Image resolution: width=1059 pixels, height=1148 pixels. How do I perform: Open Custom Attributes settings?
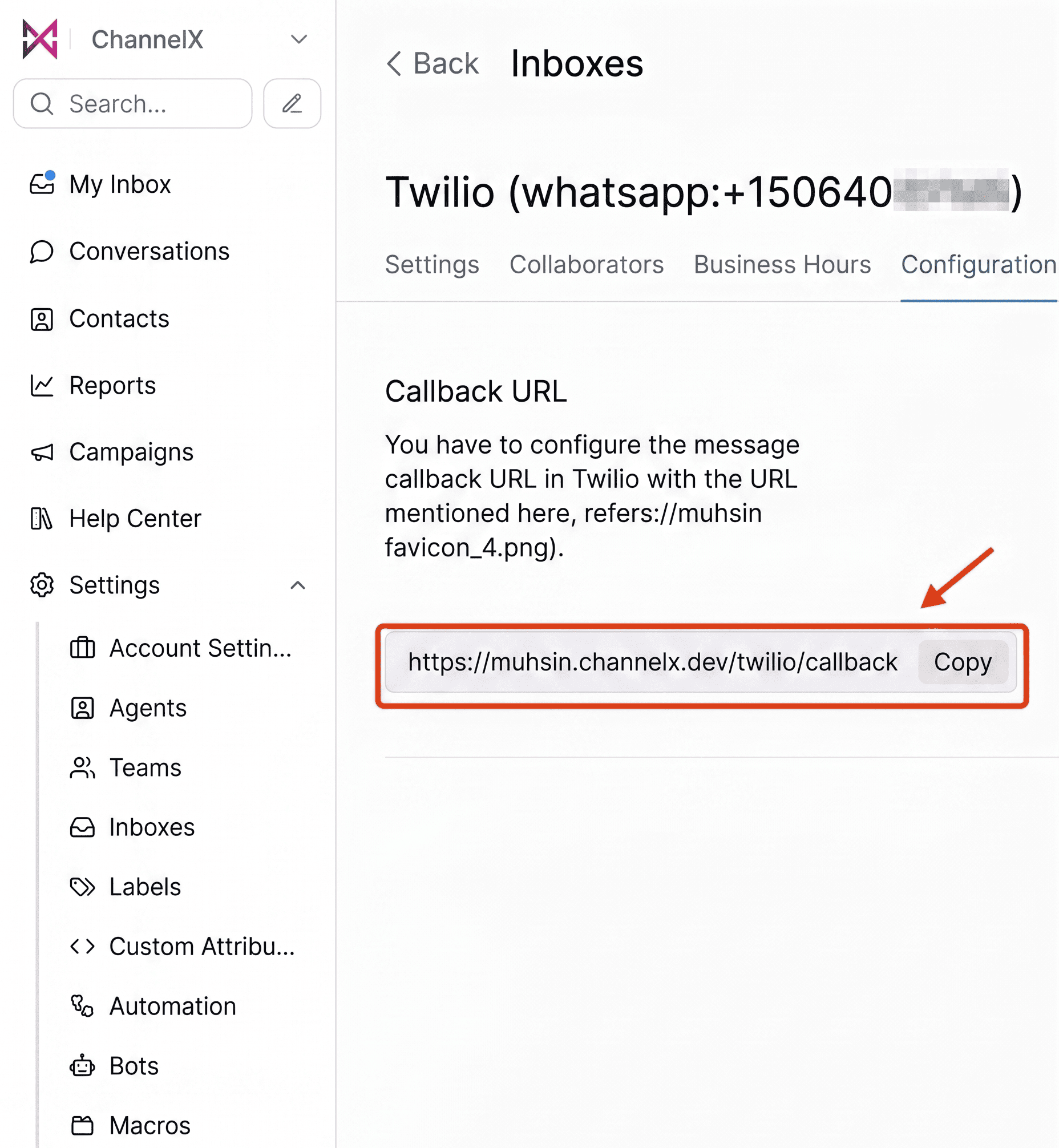tap(203, 947)
